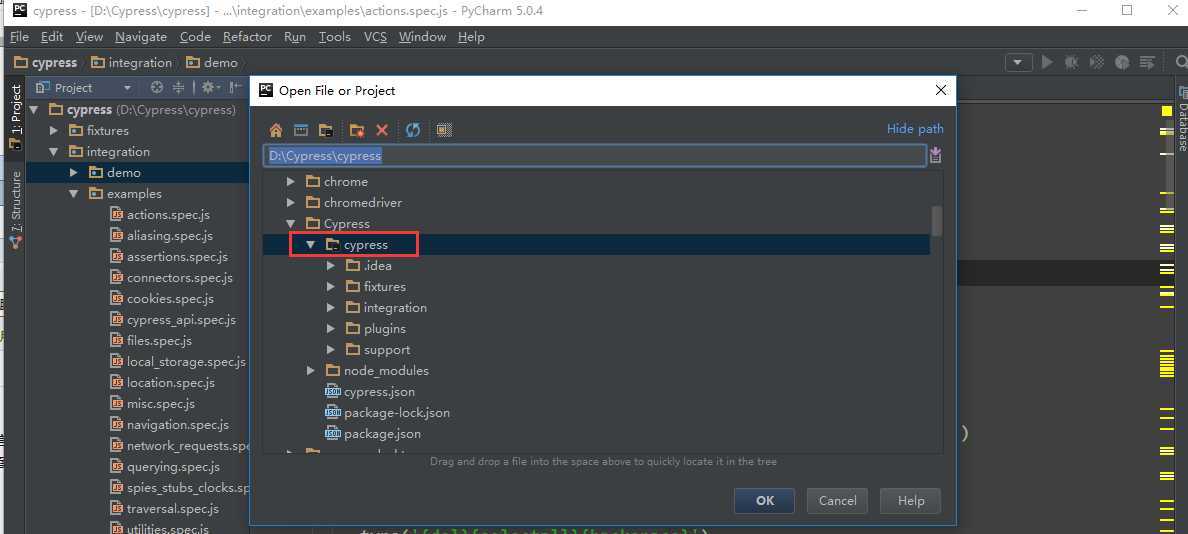Collapse the capital Cypress folder in dialog
Screen dimensions: 1188x534
pyautogui.click(x=290, y=224)
